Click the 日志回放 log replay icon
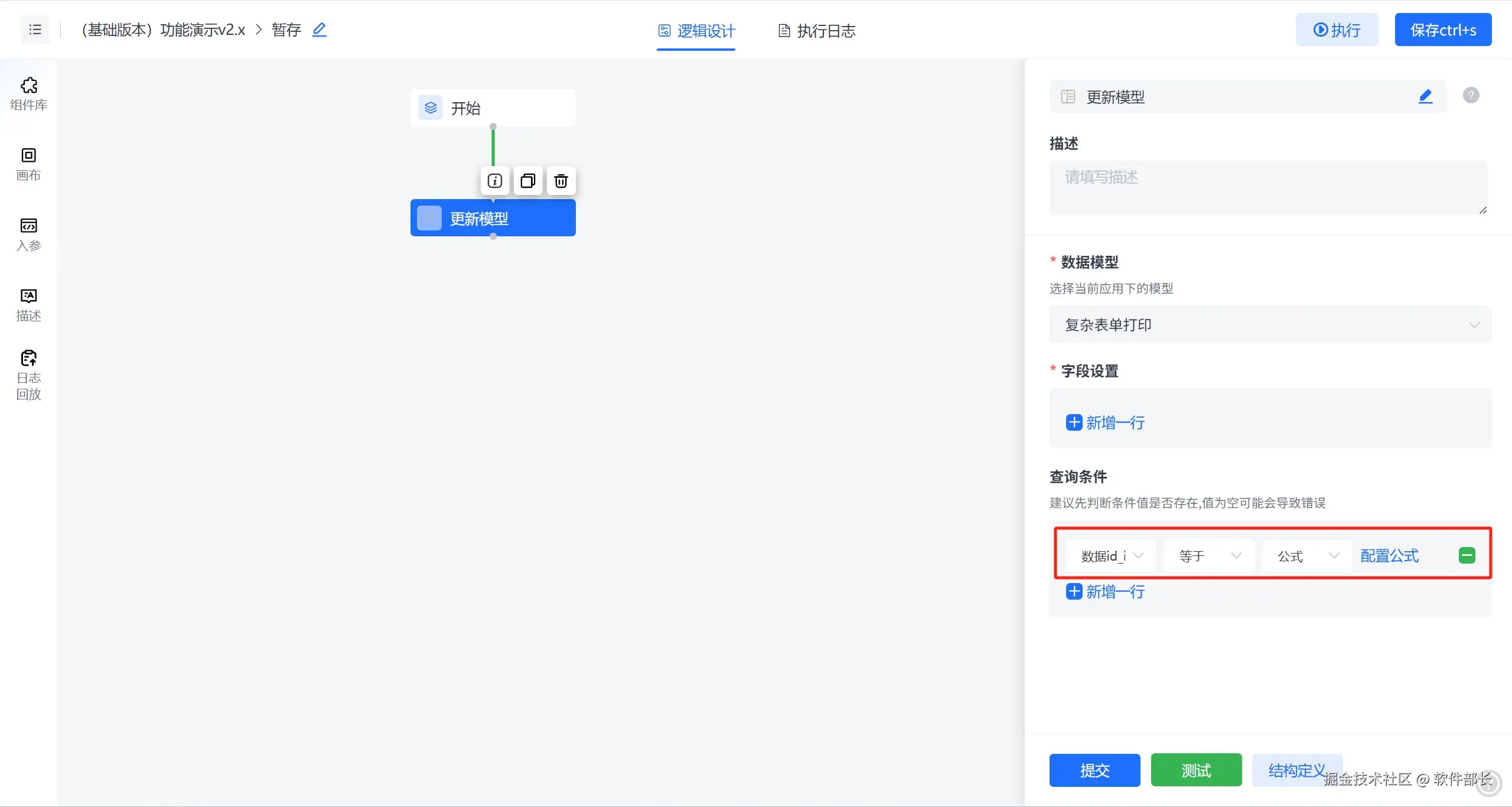Viewport: 1512px width, 807px height. (x=28, y=375)
